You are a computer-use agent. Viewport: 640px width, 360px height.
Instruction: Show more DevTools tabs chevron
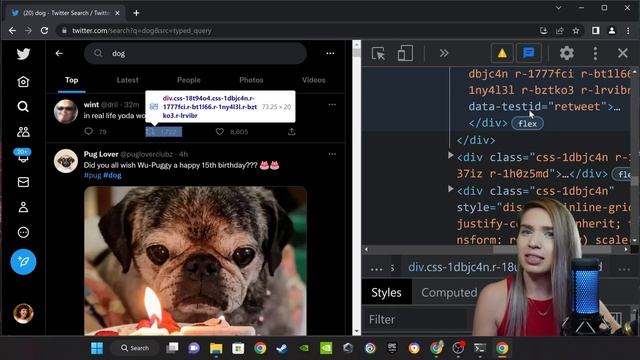coord(444,53)
